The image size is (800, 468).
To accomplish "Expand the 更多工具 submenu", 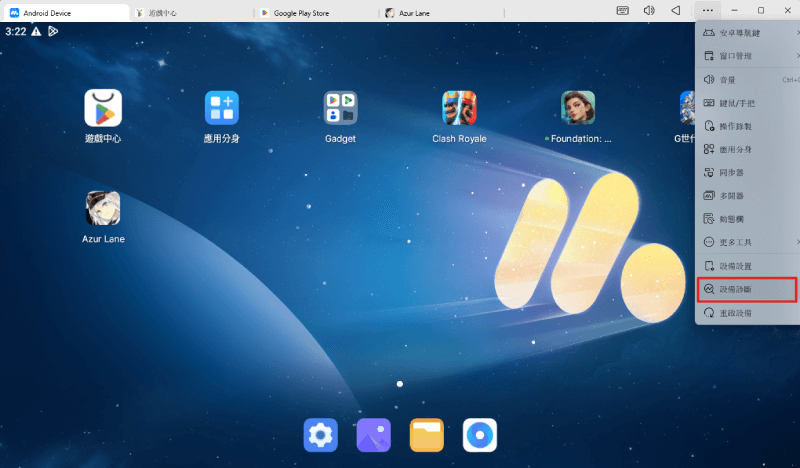I will [748, 242].
